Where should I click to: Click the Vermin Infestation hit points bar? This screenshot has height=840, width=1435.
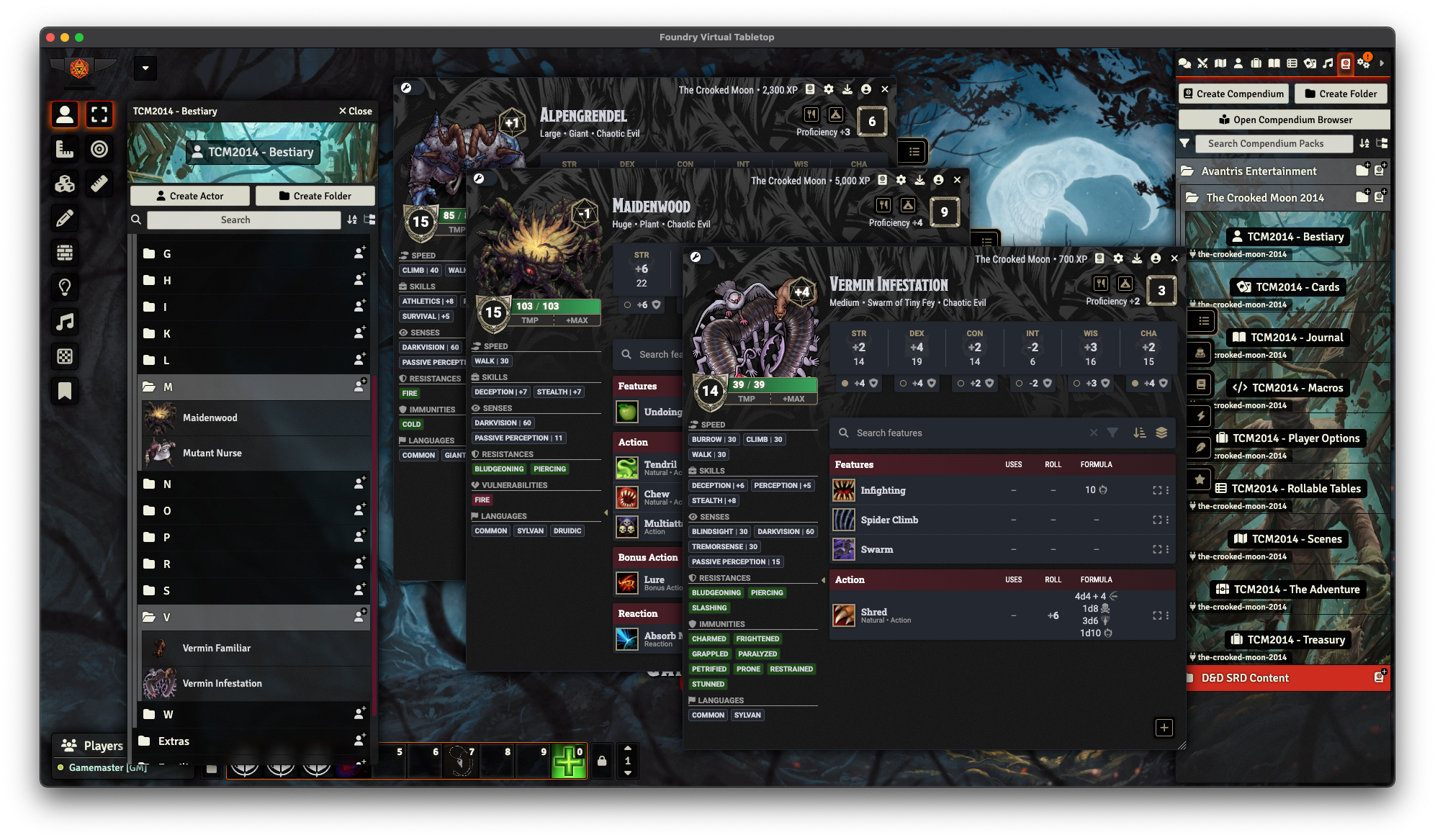[x=773, y=384]
